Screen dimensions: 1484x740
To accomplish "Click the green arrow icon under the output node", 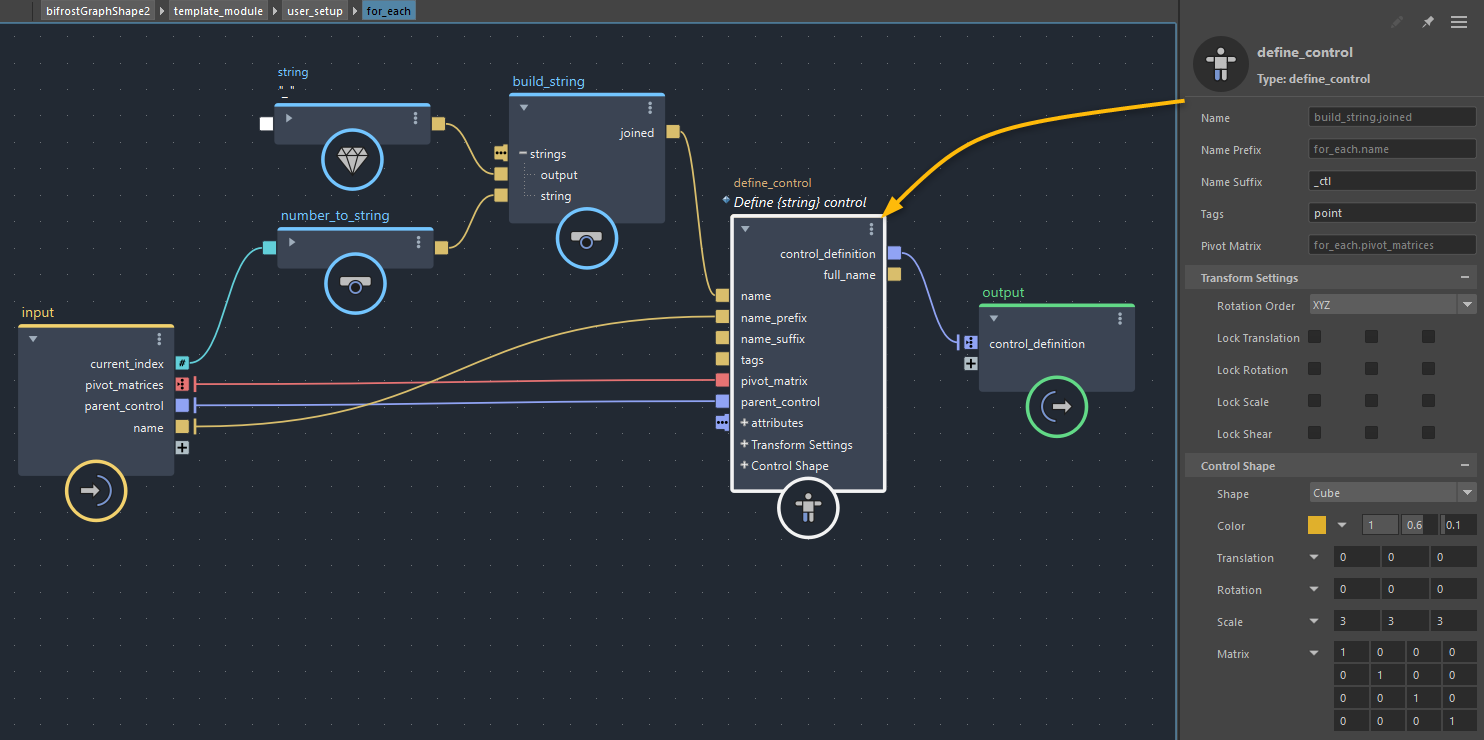I will point(1056,407).
